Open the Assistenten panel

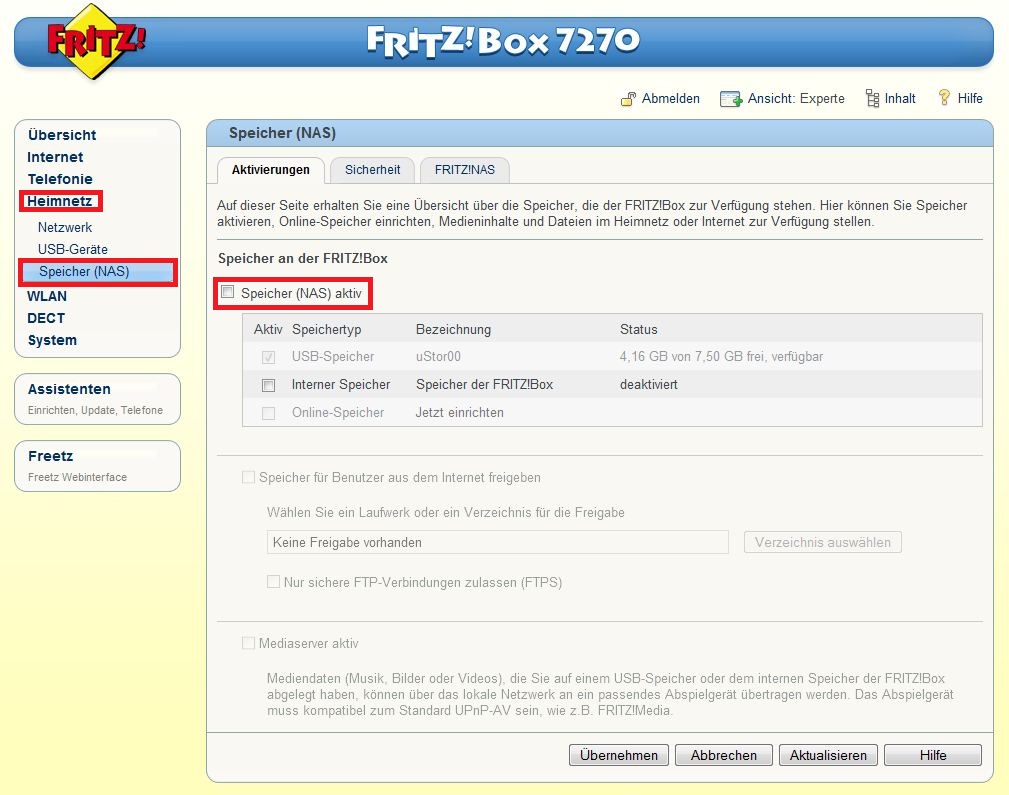pos(69,389)
